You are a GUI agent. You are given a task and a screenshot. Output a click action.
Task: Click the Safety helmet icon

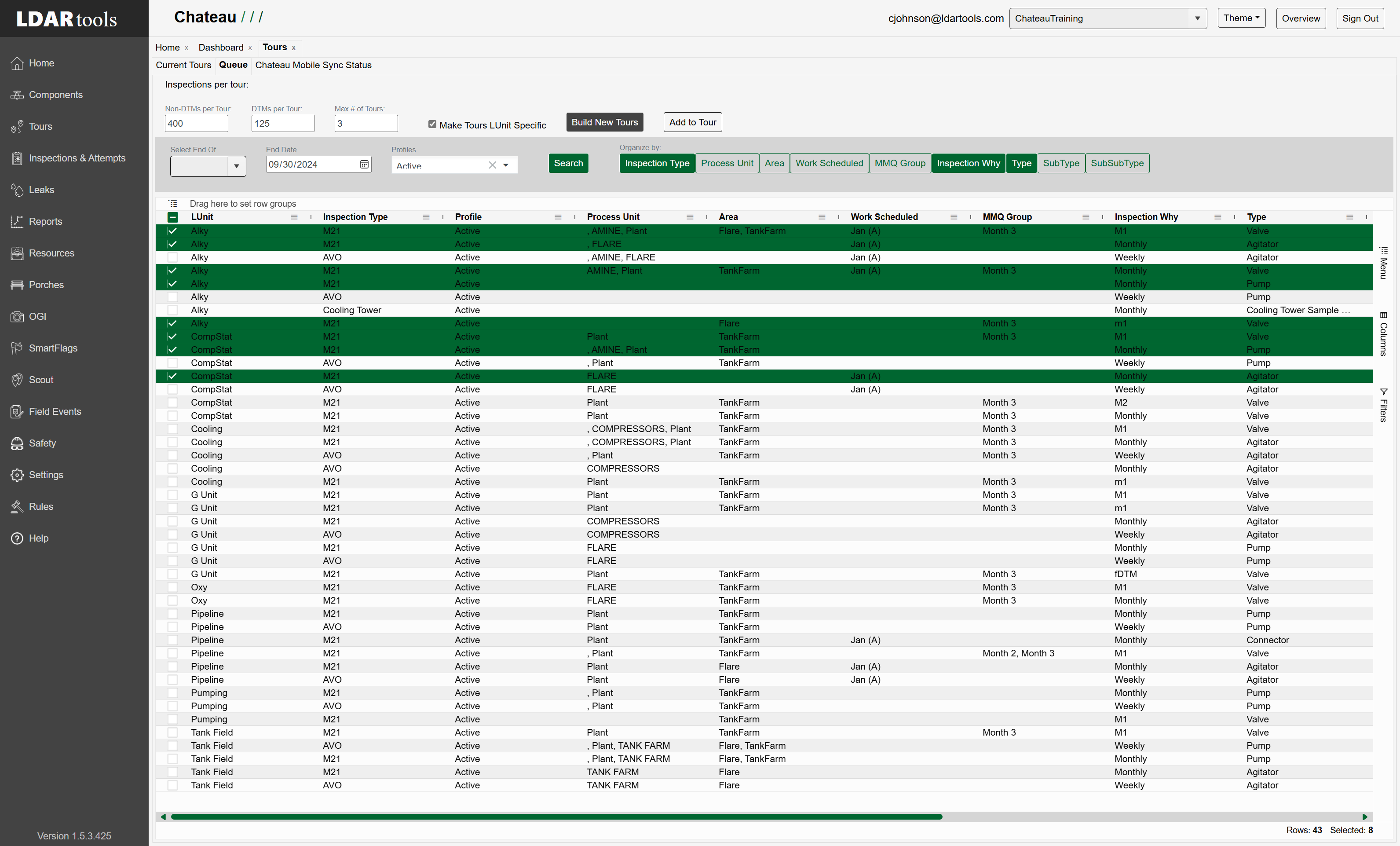point(17,443)
